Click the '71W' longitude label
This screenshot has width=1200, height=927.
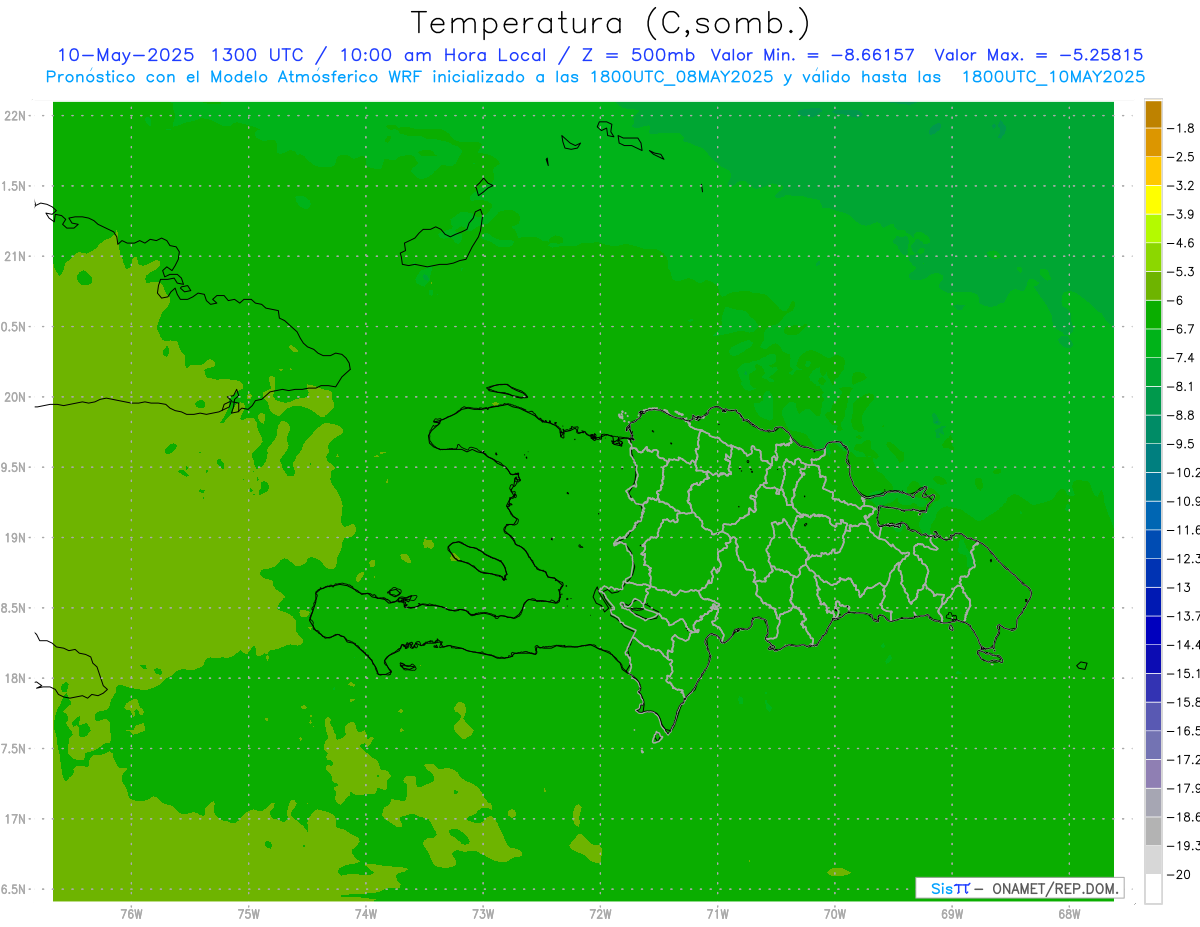point(717,914)
